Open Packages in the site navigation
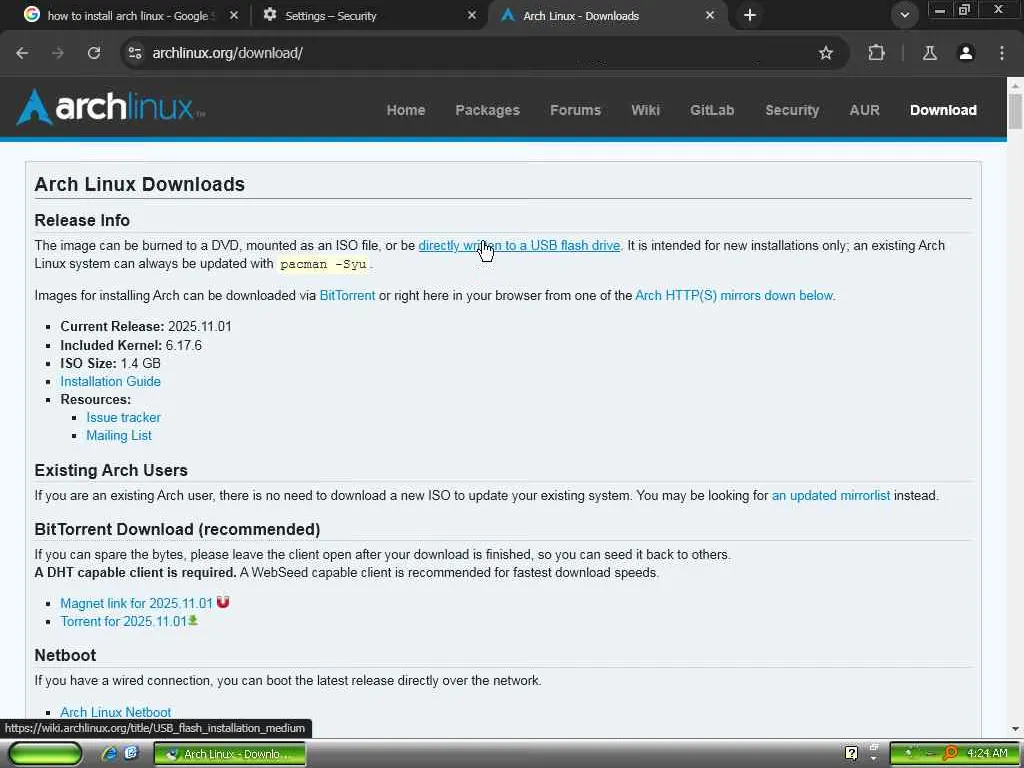Viewport: 1024px width, 768px height. point(487,110)
